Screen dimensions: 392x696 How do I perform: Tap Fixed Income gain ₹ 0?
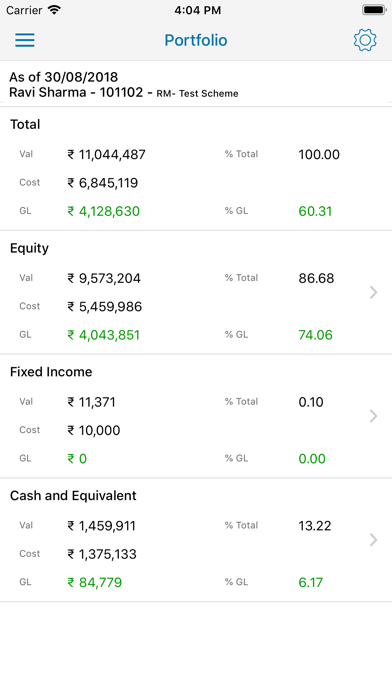click(x=77, y=459)
